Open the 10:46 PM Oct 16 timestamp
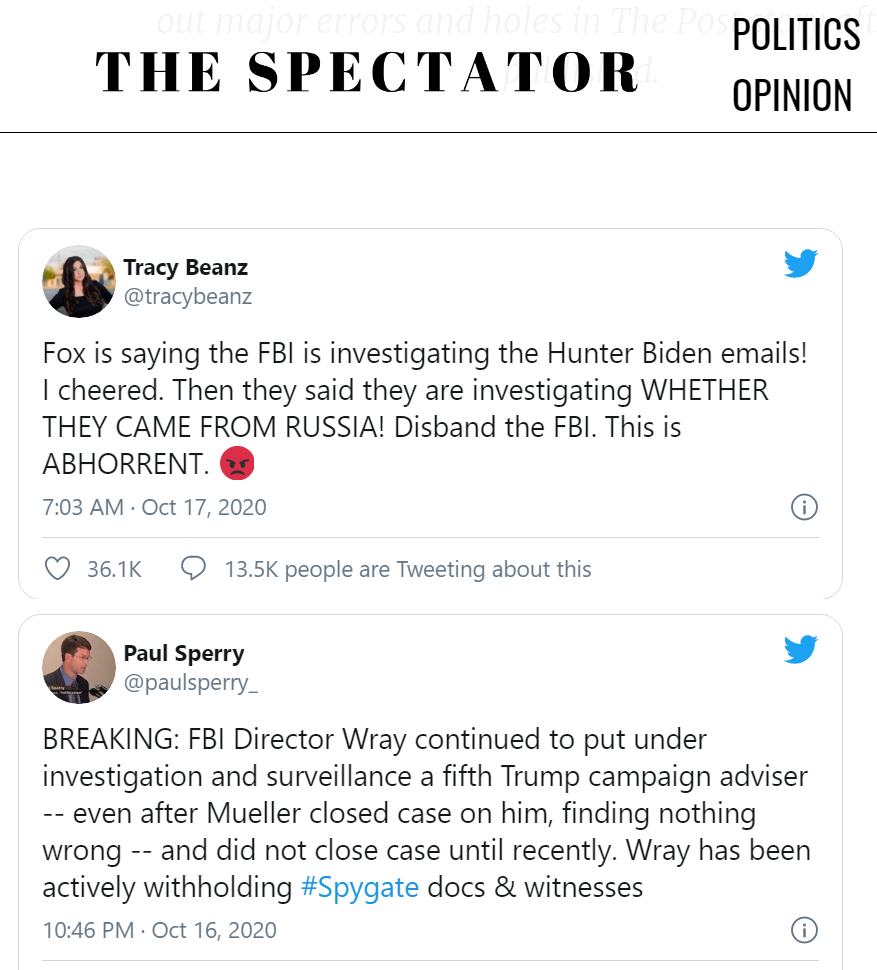877x970 pixels. click(x=159, y=930)
